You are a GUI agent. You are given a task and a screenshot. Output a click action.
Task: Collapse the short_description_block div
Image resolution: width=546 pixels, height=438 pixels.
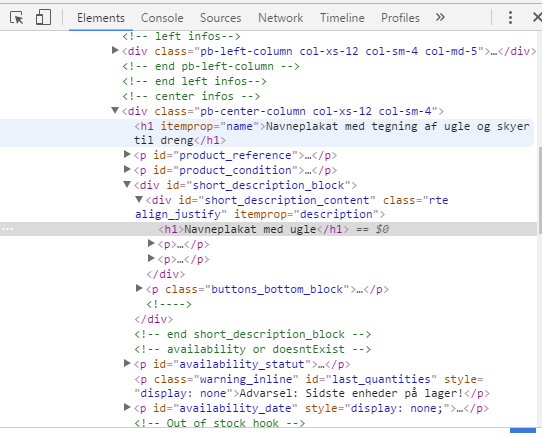coord(127,184)
